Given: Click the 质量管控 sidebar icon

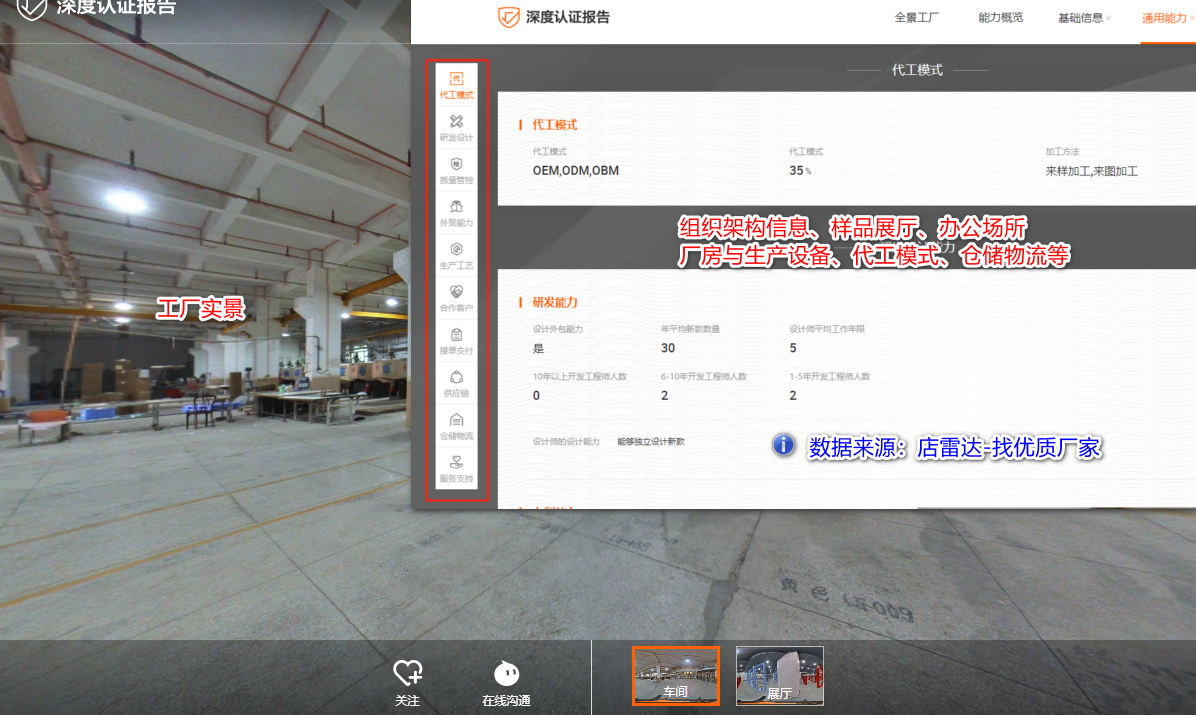Looking at the screenshot, I should pyautogui.click(x=456, y=171).
